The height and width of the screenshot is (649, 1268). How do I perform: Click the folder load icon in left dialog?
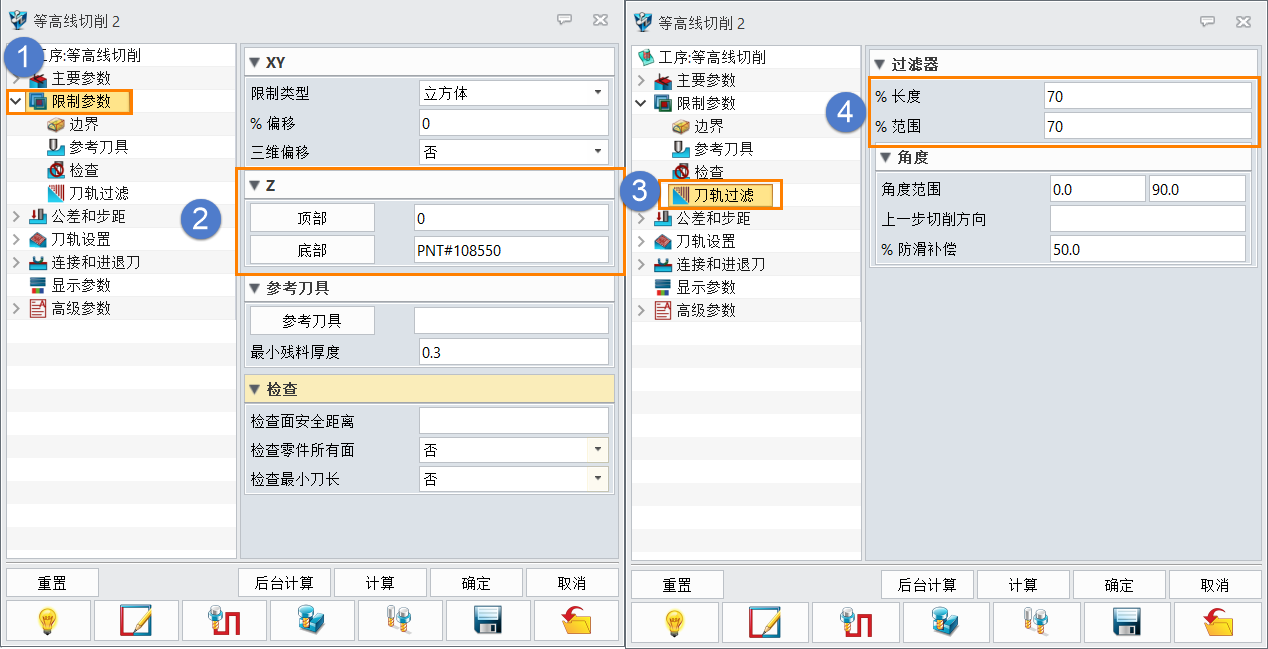pos(576,621)
